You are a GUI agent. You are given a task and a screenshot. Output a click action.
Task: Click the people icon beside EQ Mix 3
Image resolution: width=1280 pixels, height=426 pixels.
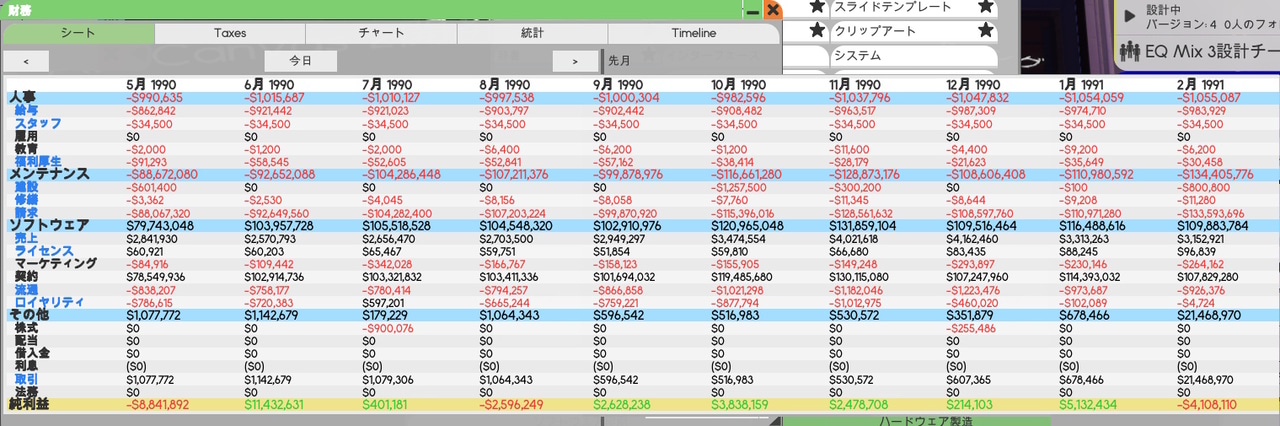pyautogui.click(x=1131, y=50)
